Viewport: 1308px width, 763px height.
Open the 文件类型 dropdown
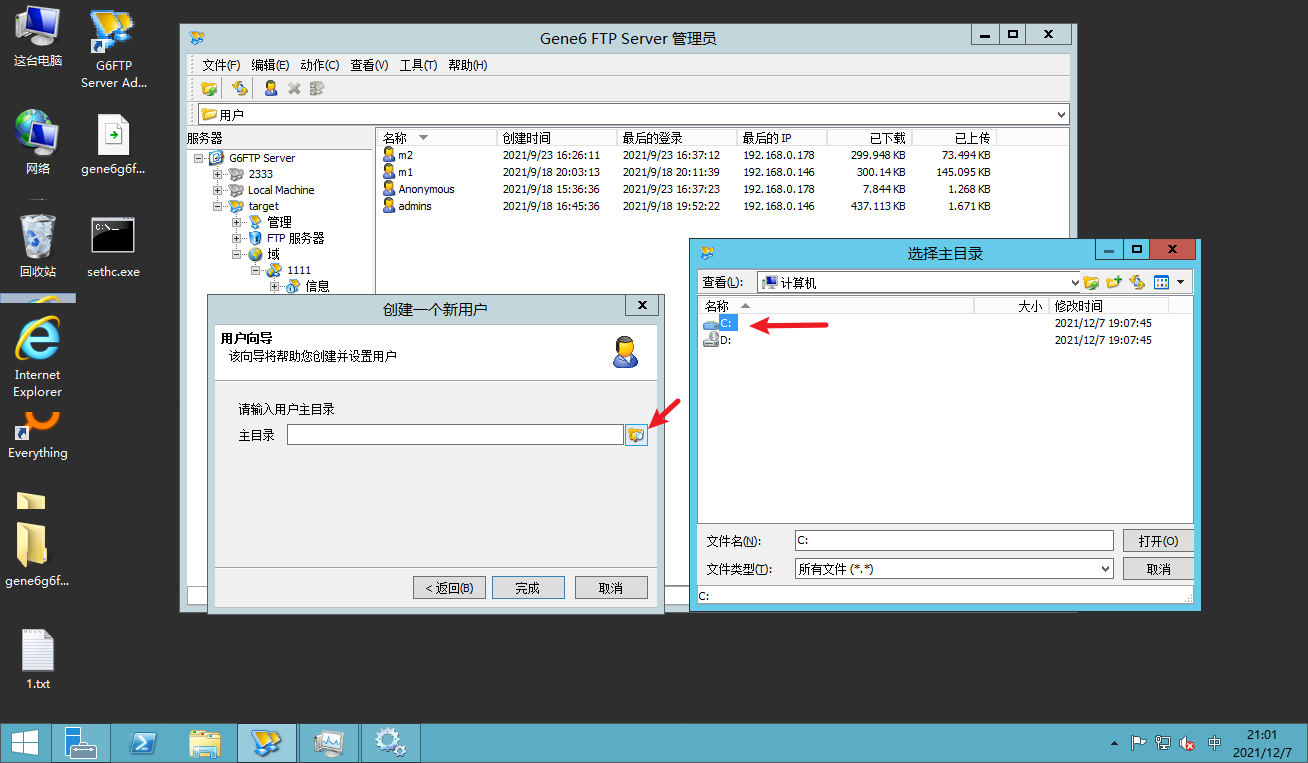click(x=1105, y=569)
